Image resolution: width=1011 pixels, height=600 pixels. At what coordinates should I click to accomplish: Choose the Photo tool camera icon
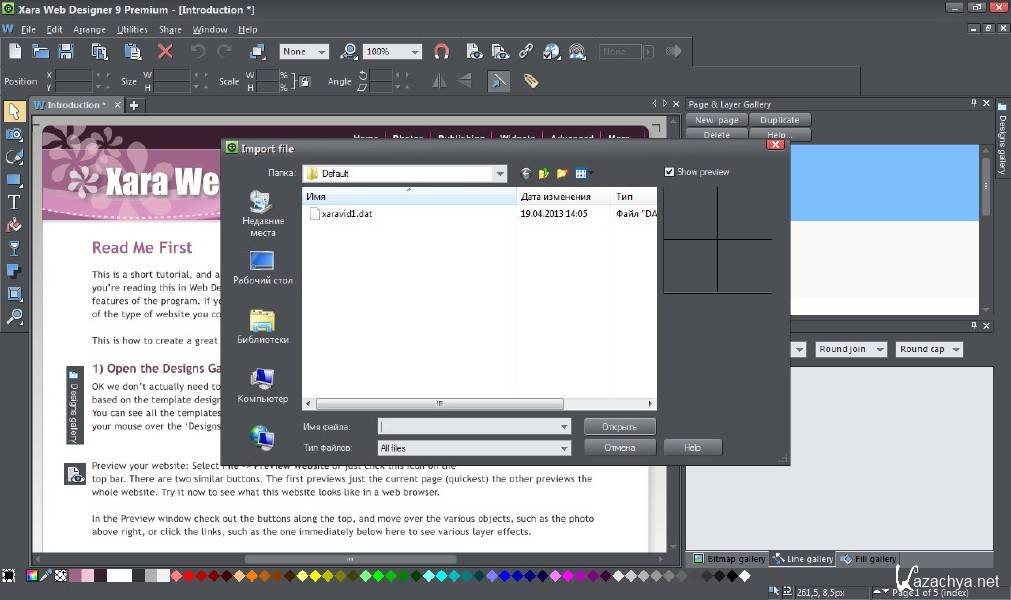(x=14, y=134)
